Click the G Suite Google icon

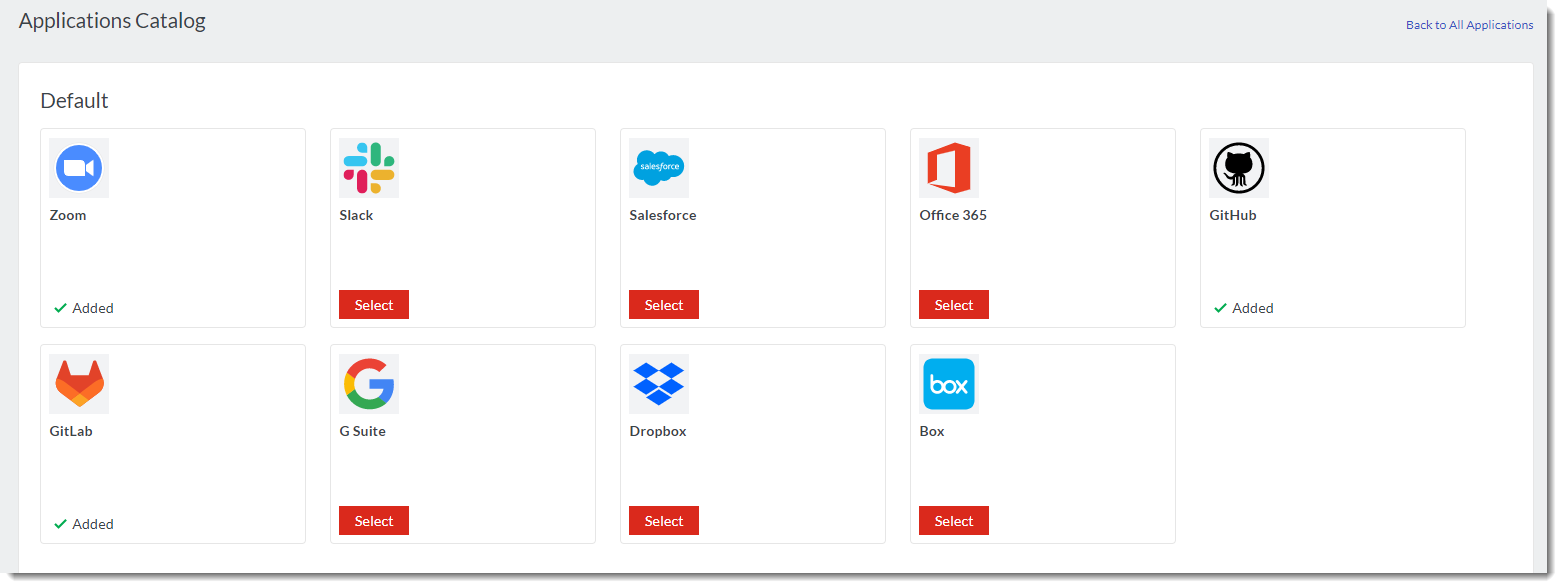point(369,384)
